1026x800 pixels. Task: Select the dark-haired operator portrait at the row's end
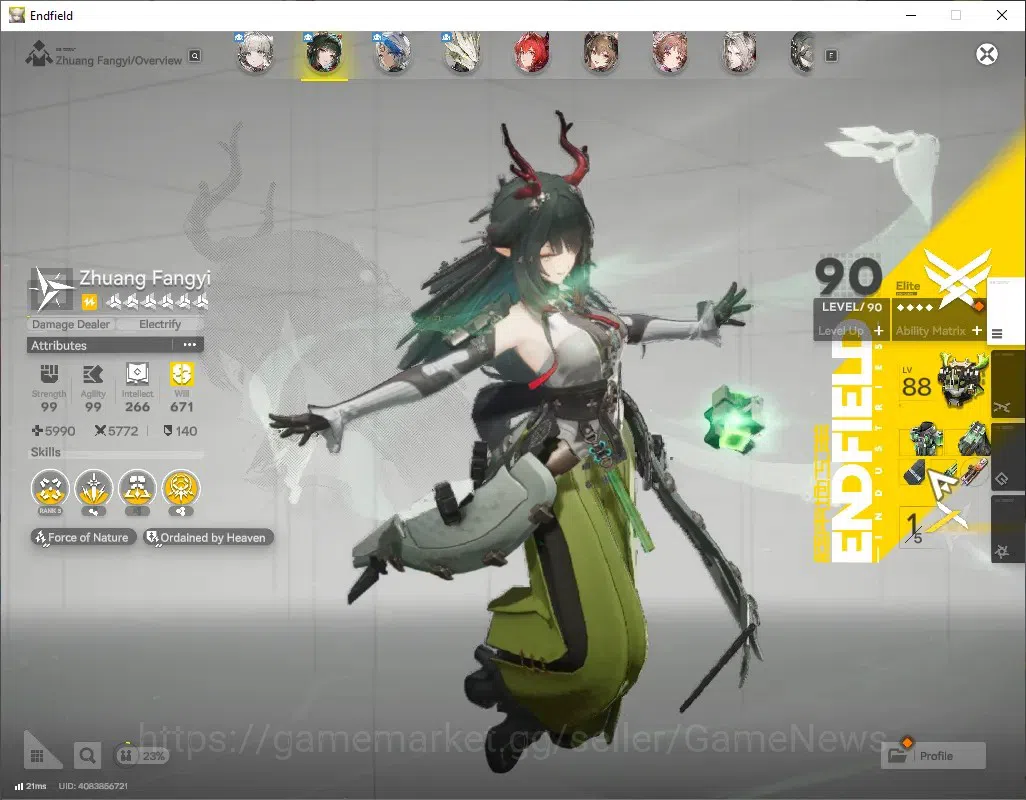click(803, 54)
